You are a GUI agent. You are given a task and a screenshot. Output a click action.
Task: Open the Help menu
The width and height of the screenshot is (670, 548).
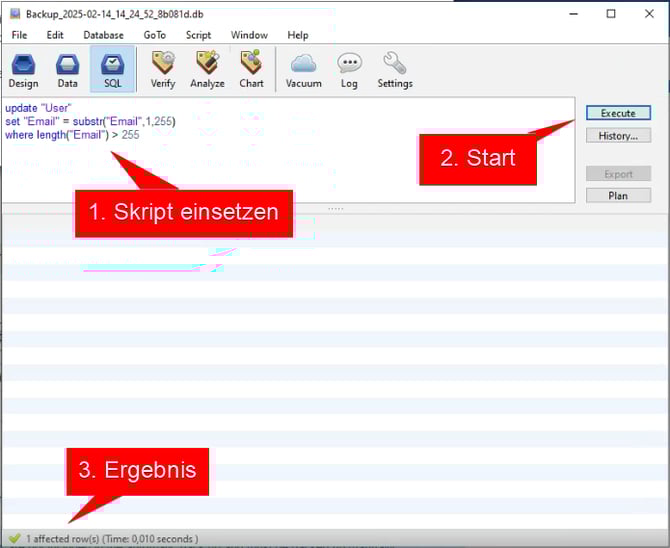click(x=298, y=35)
